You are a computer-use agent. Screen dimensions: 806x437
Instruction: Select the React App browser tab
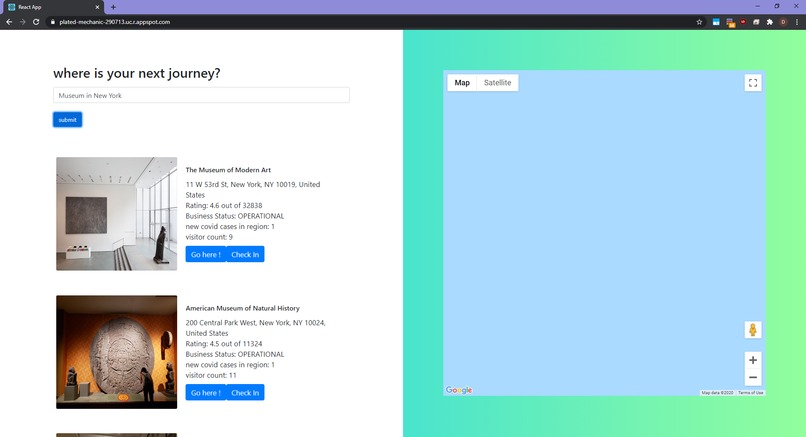[52, 7]
